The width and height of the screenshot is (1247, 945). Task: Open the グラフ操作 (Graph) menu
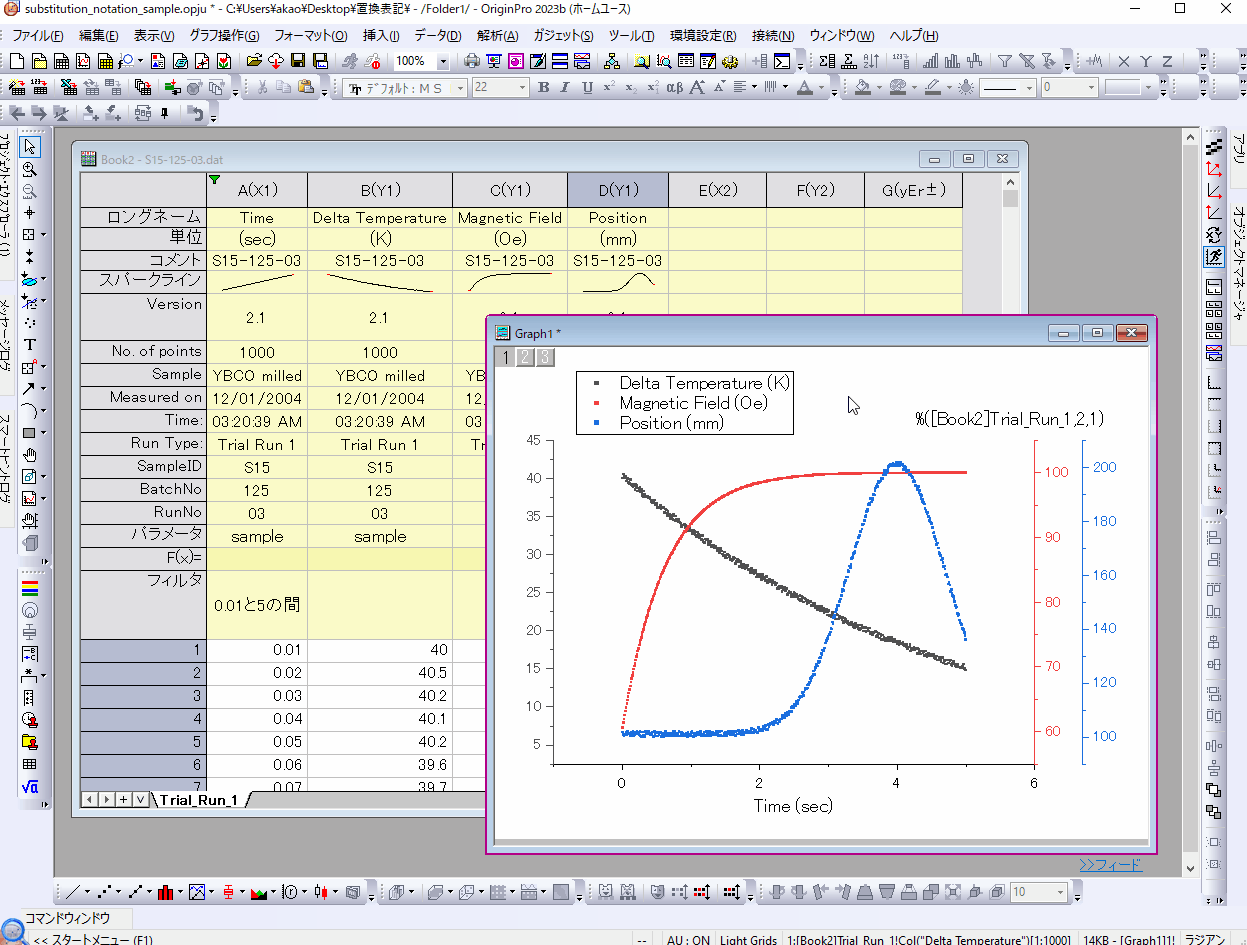pos(224,35)
